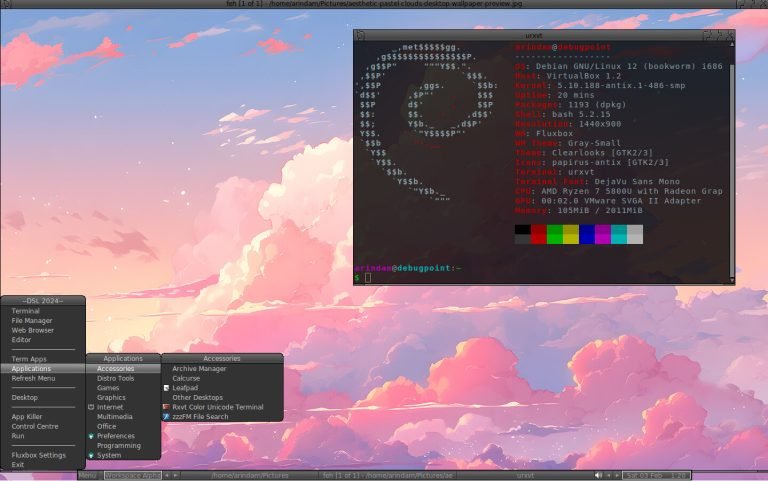768x481 pixels.
Task: Click the magenta neofetch color block
Action: pos(603,235)
